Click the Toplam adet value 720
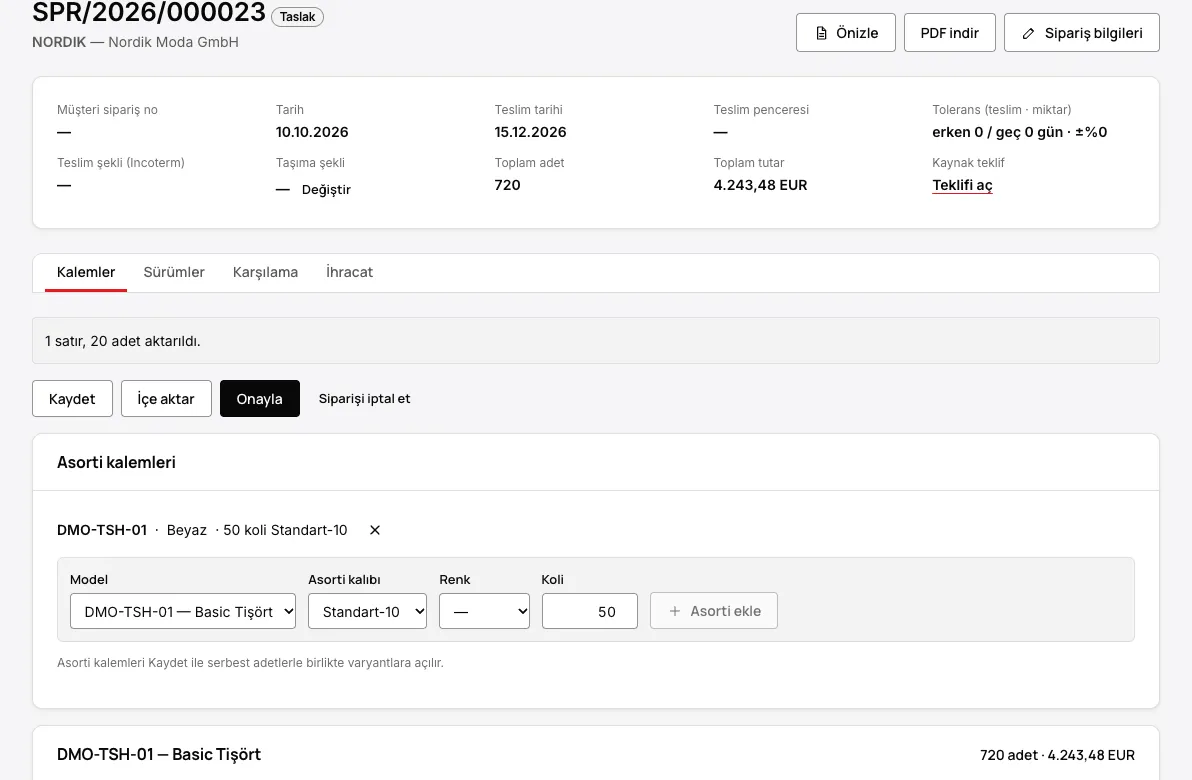This screenshot has width=1192, height=780. (x=507, y=185)
